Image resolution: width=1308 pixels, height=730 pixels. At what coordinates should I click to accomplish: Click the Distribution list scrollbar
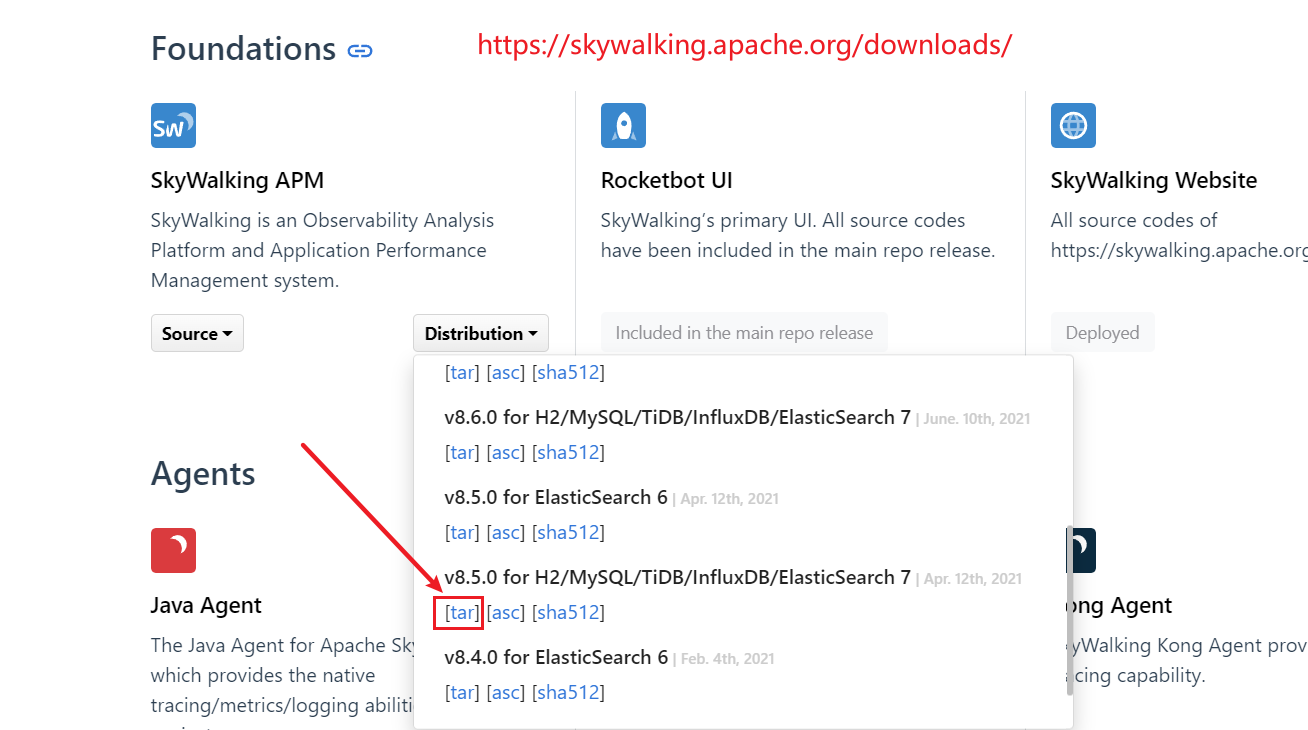[1069, 610]
